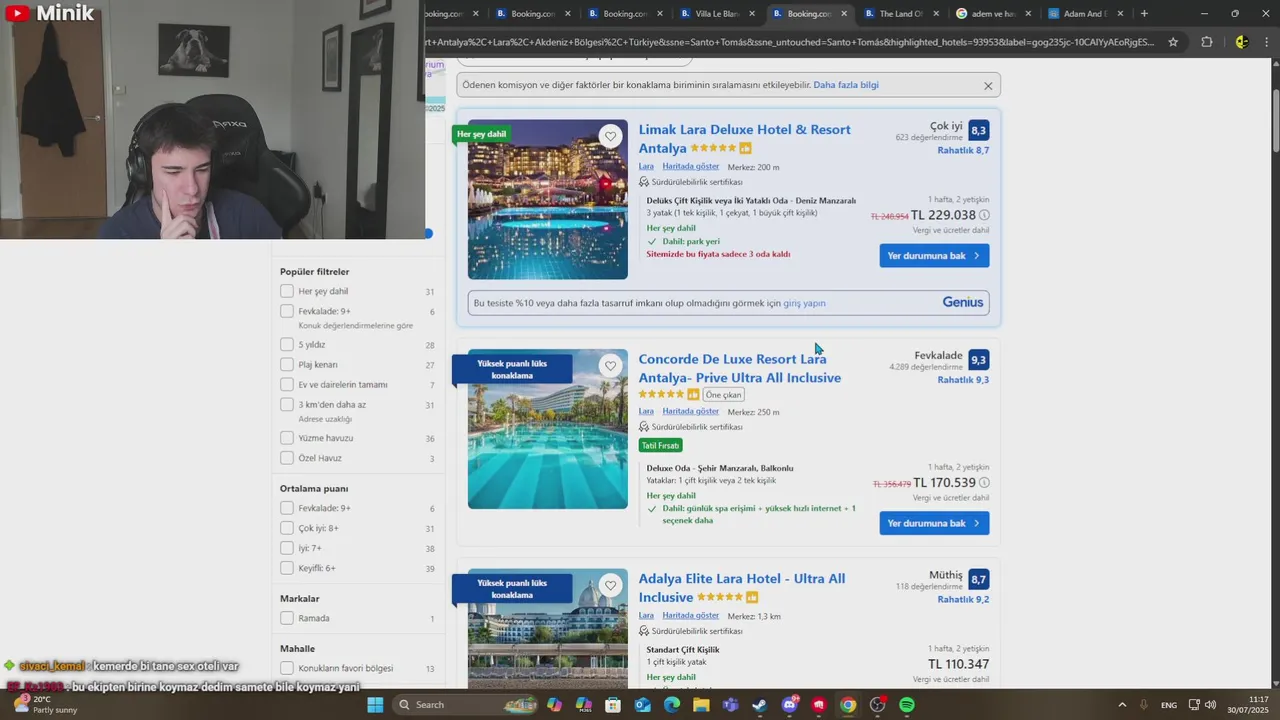Screen dimensions: 1280x720
Task: Click Yer durumuna bak for Concorde De Luxe
Action: pyautogui.click(x=934, y=523)
